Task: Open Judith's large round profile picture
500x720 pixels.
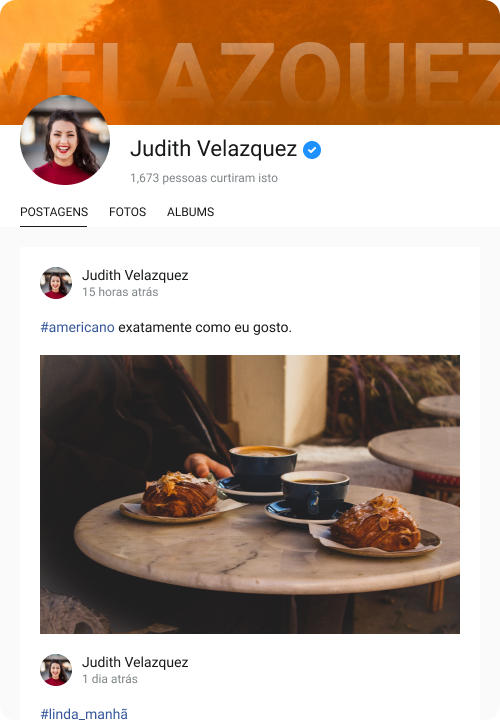Action: pyautogui.click(x=65, y=140)
